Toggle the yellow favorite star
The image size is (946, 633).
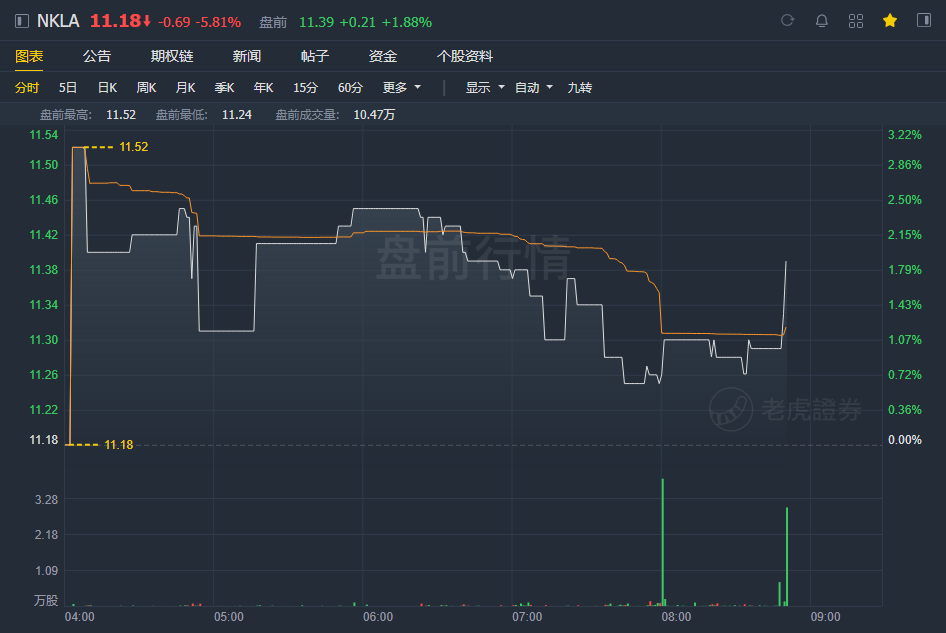tap(889, 21)
